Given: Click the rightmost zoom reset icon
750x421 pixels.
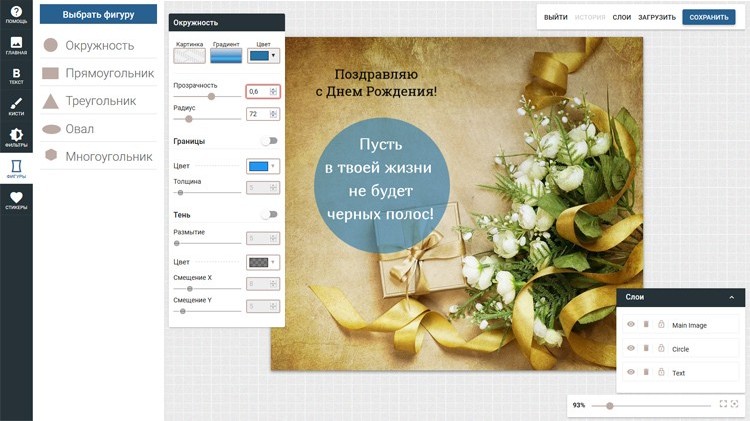Looking at the screenshot, I should coord(735,404).
